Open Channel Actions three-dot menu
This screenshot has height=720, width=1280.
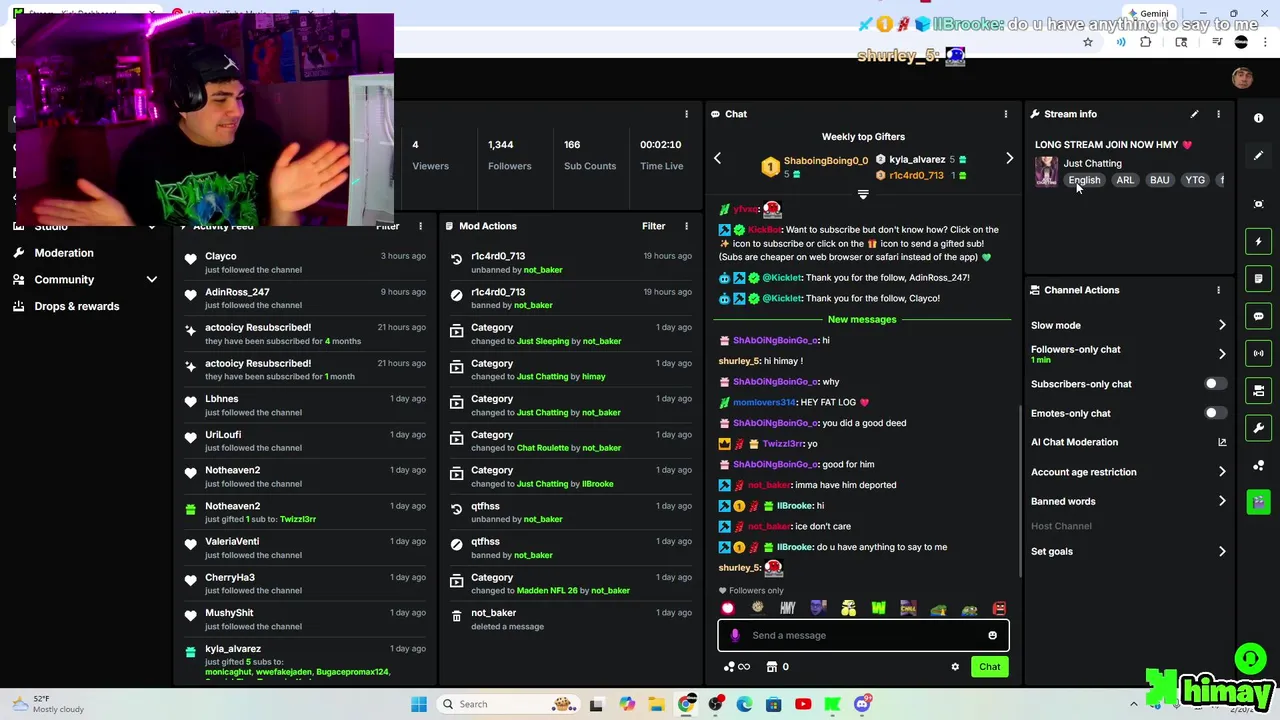(x=1218, y=290)
